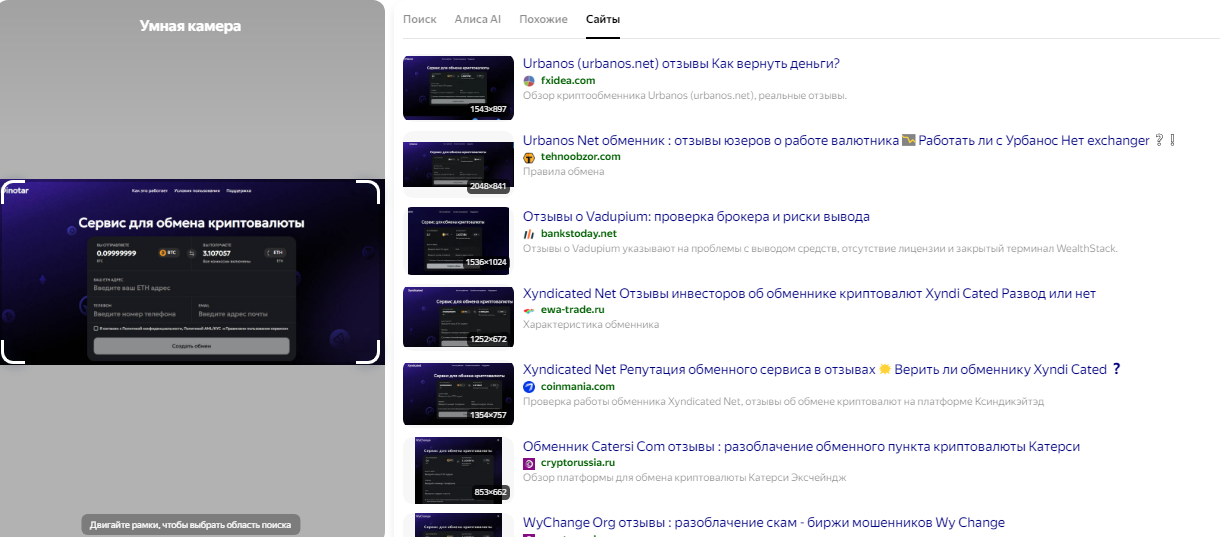Open the 'Обменник Catersi Com отзывы' result
The height and width of the screenshot is (537, 1220).
(801, 446)
